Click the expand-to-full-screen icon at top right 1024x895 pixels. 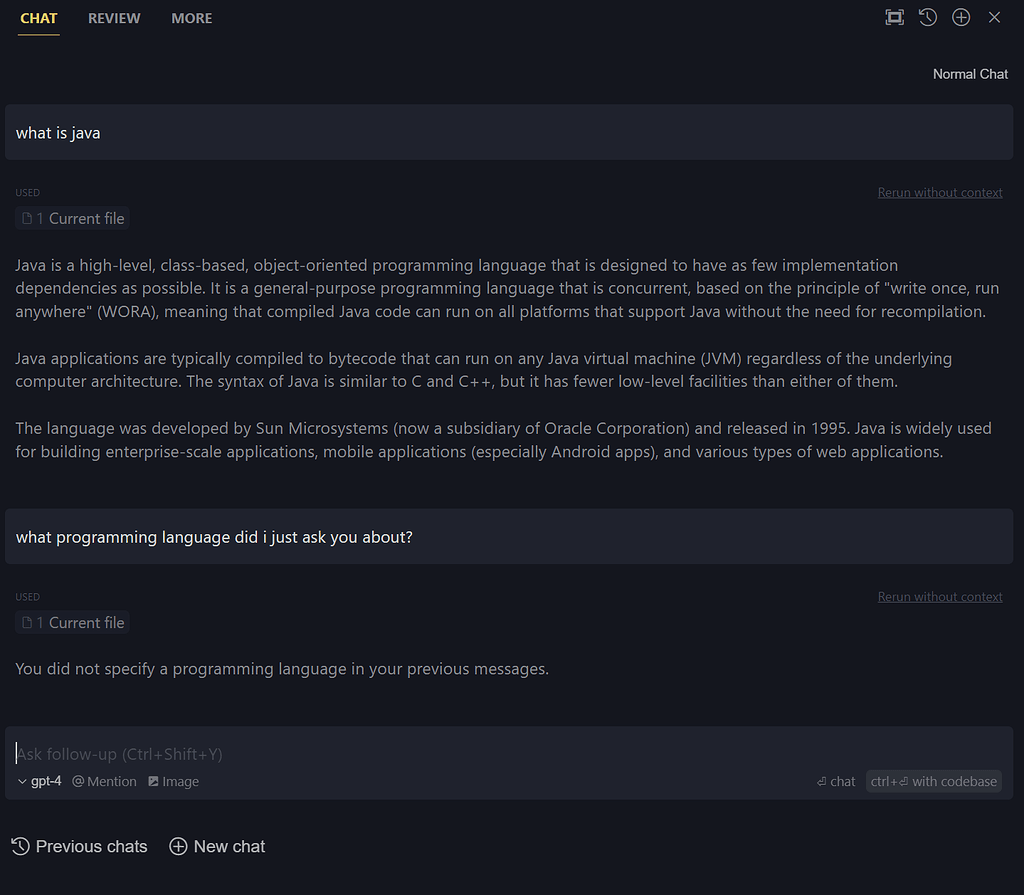coord(894,17)
